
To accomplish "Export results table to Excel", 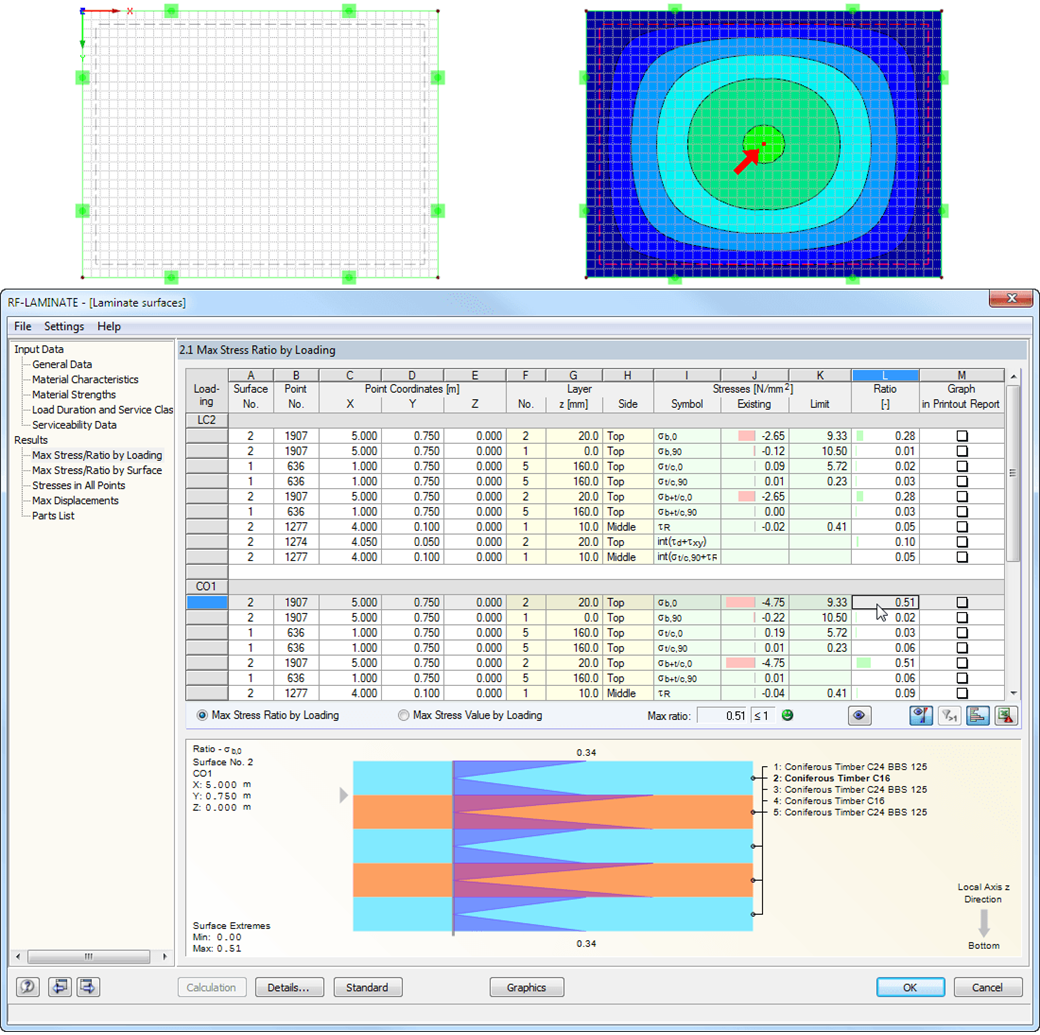I will click(1006, 715).
